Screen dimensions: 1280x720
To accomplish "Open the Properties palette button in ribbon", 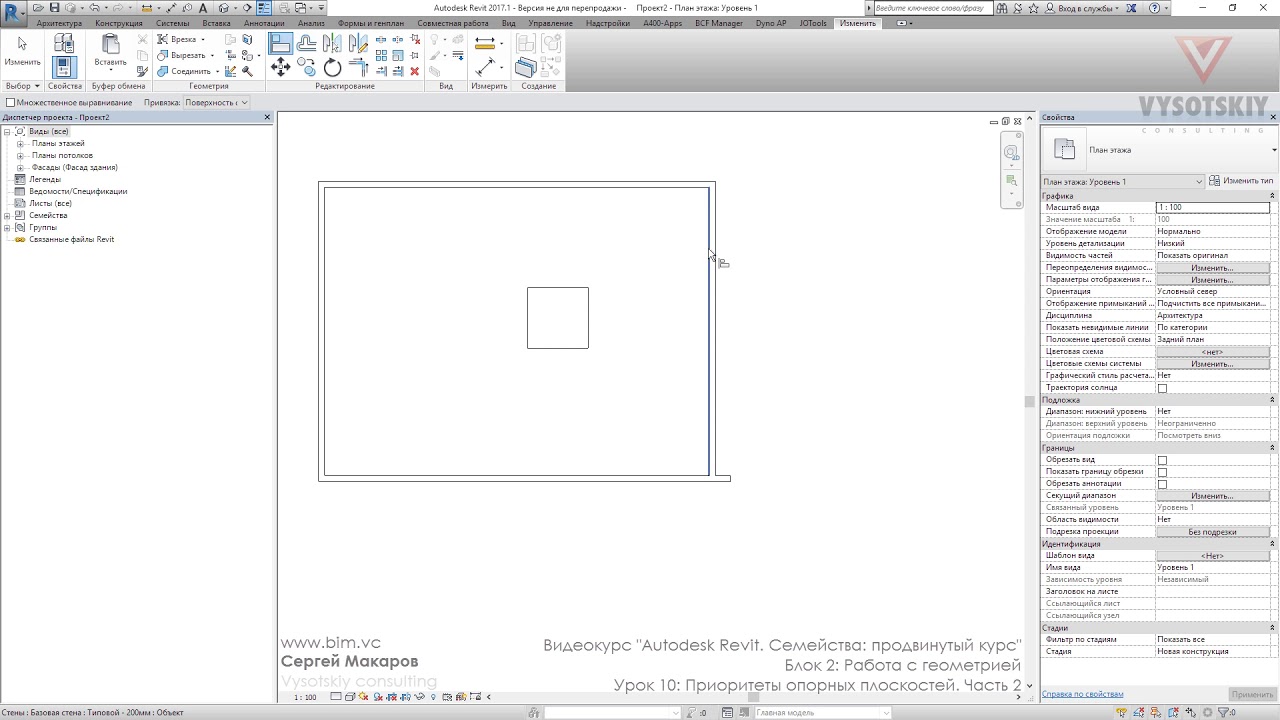I will pos(64,67).
